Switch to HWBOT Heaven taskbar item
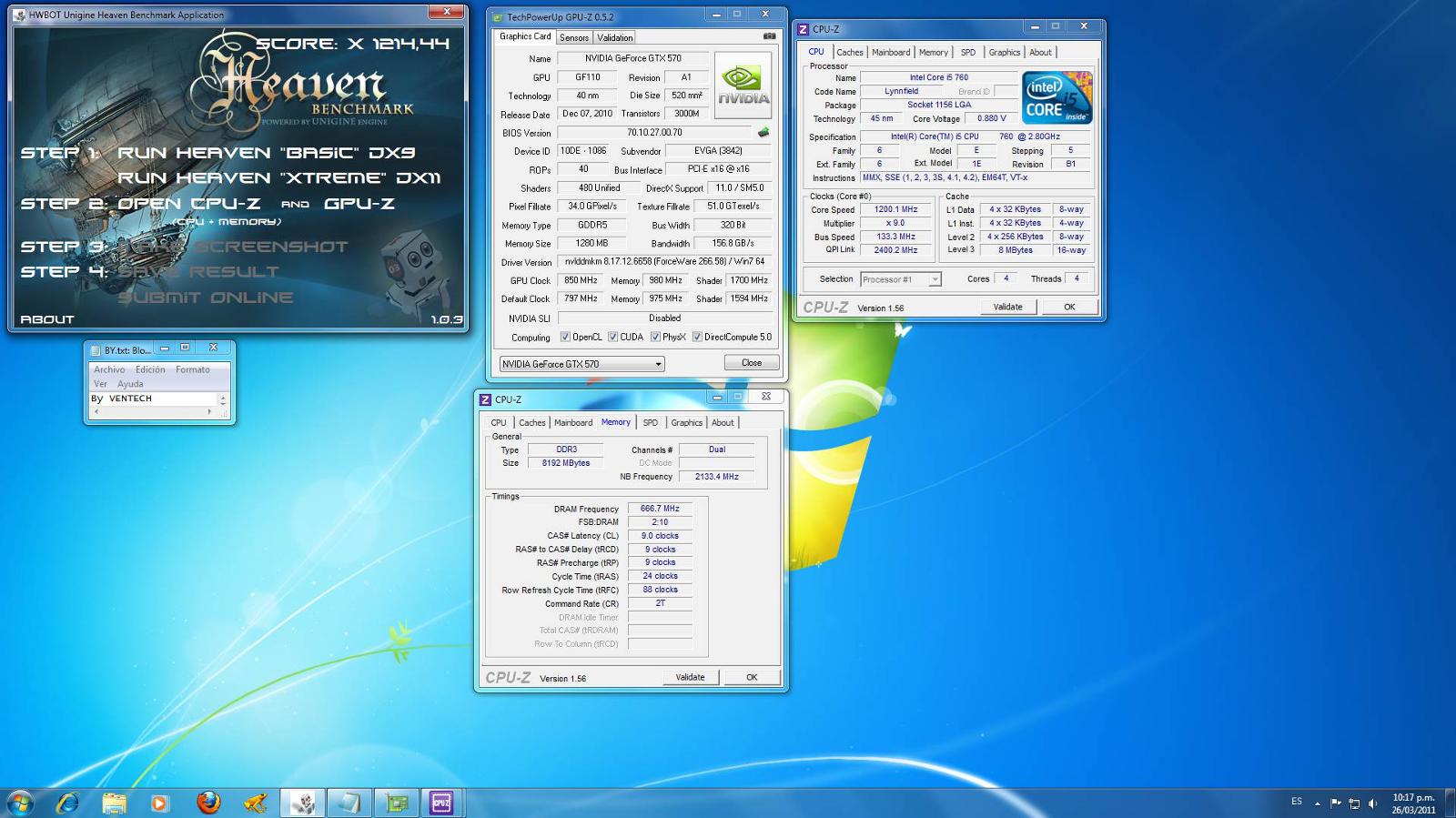The height and width of the screenshot is (818, 1456). pyautogui.click(x=302, y=803)
